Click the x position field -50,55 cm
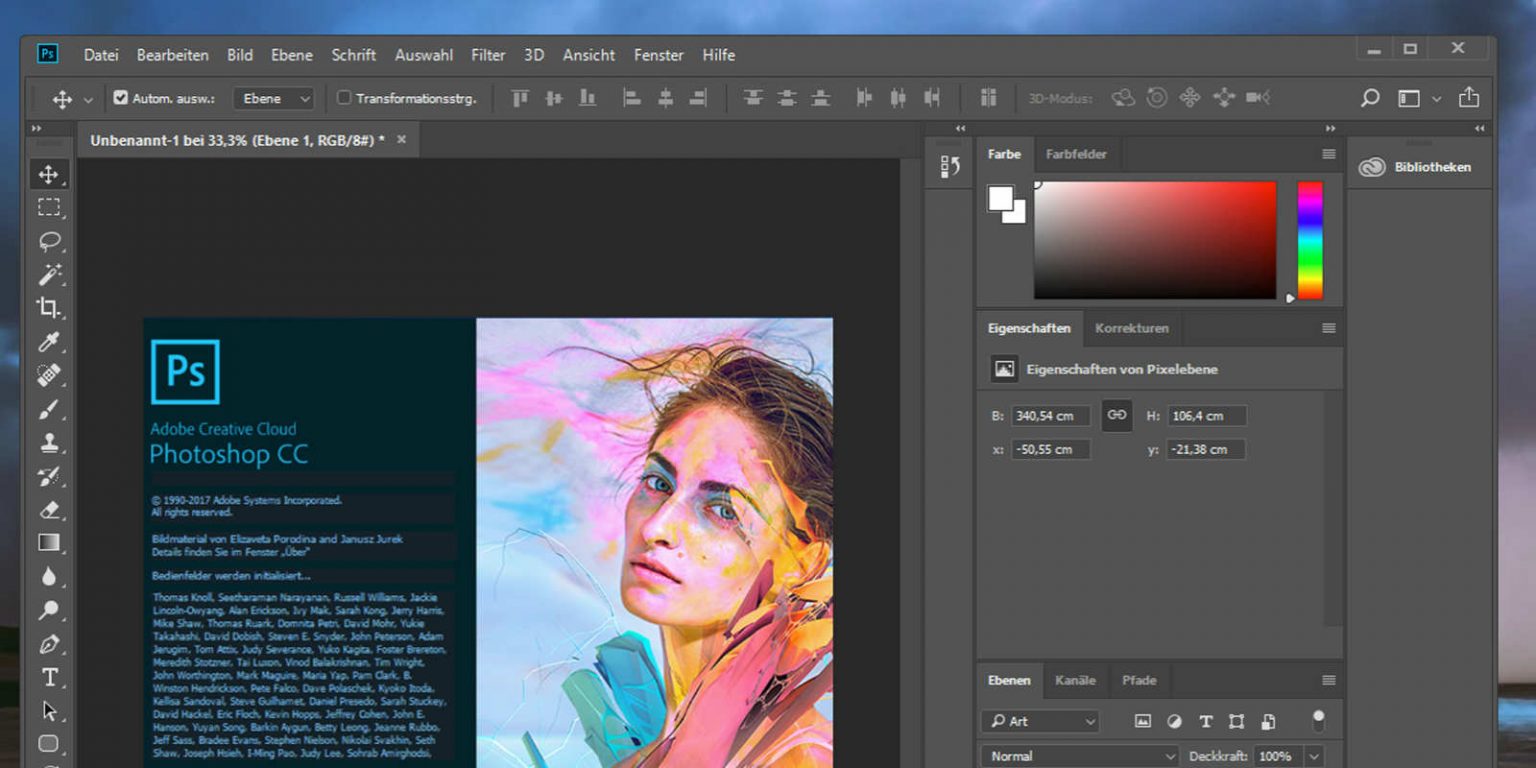This screenshot has width=1536, height=768. [1051, 449]
